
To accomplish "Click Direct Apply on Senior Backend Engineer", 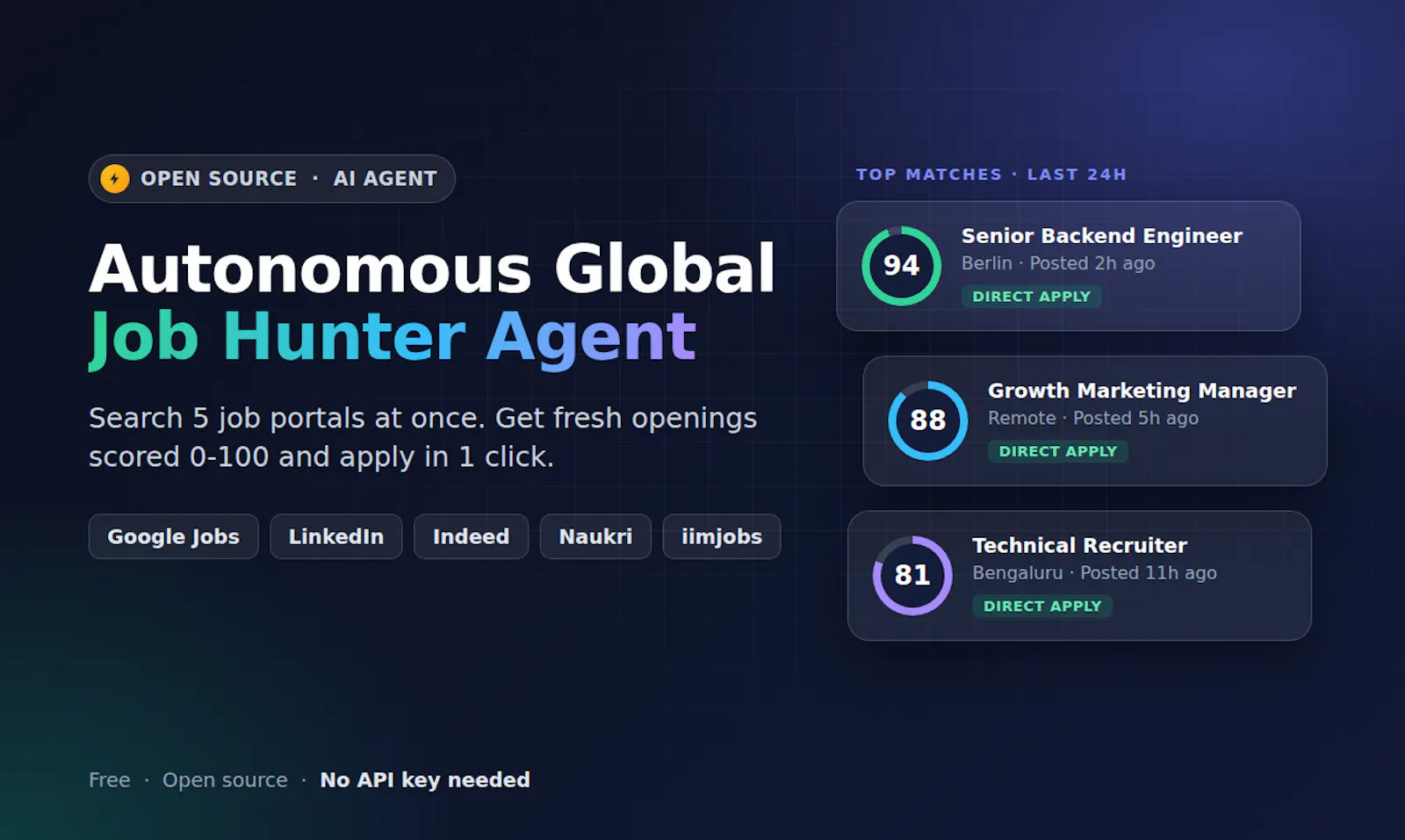I will pos(1031,297).
